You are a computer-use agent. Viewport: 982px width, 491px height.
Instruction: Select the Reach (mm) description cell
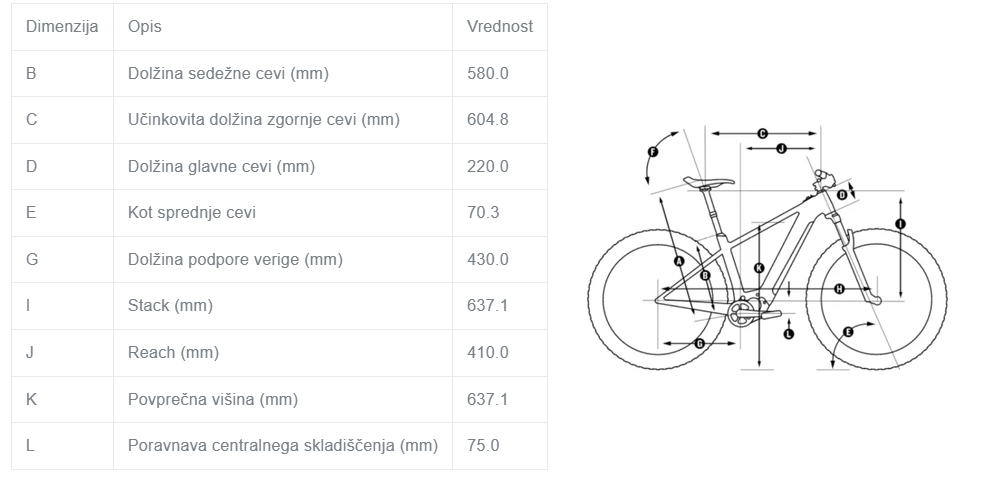coord(282,353)
